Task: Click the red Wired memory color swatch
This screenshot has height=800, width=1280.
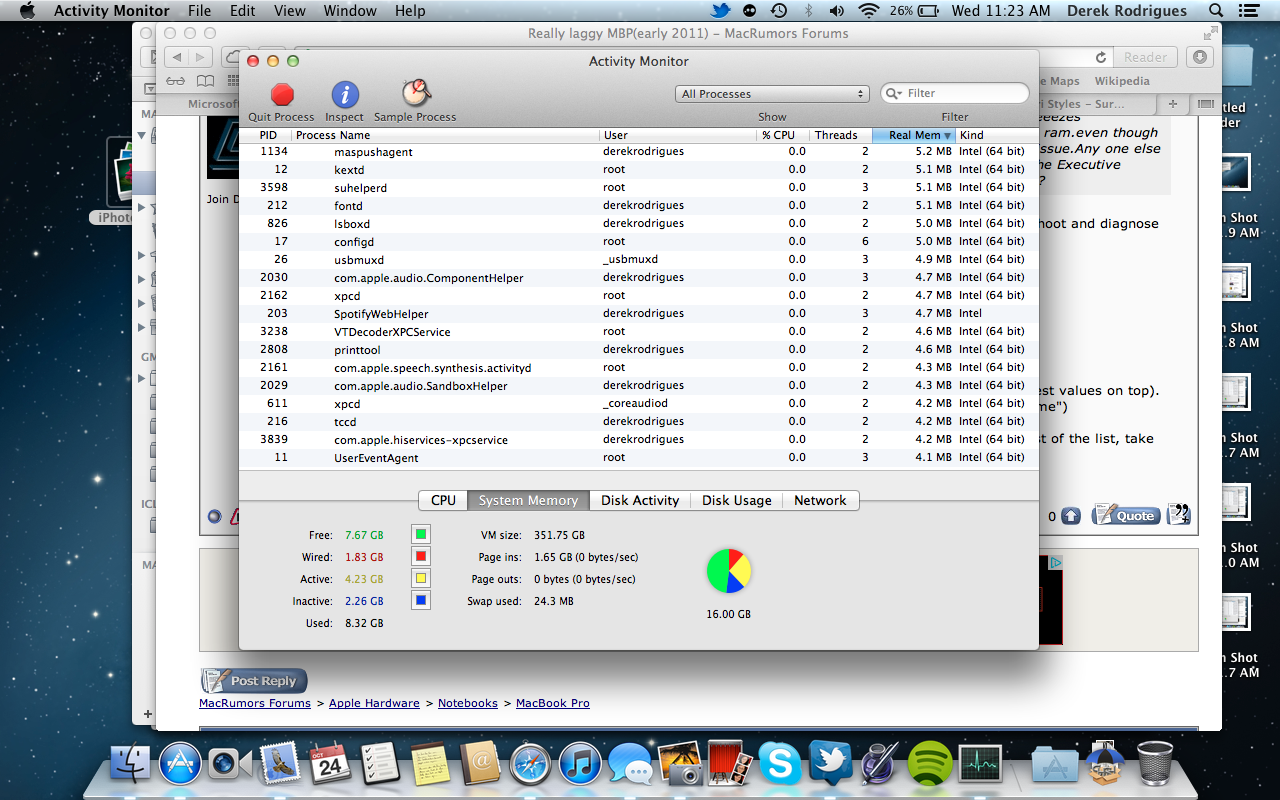Action: tap(421, 557)
